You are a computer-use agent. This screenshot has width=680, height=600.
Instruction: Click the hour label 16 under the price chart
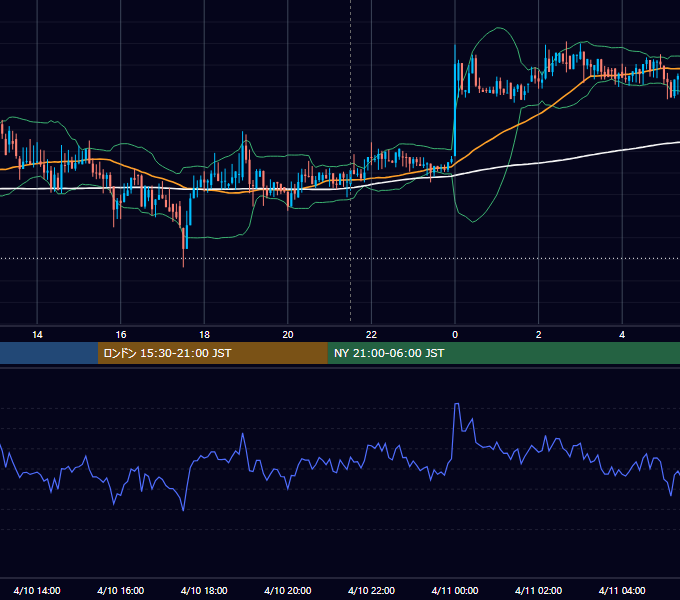tap(121, 335)
